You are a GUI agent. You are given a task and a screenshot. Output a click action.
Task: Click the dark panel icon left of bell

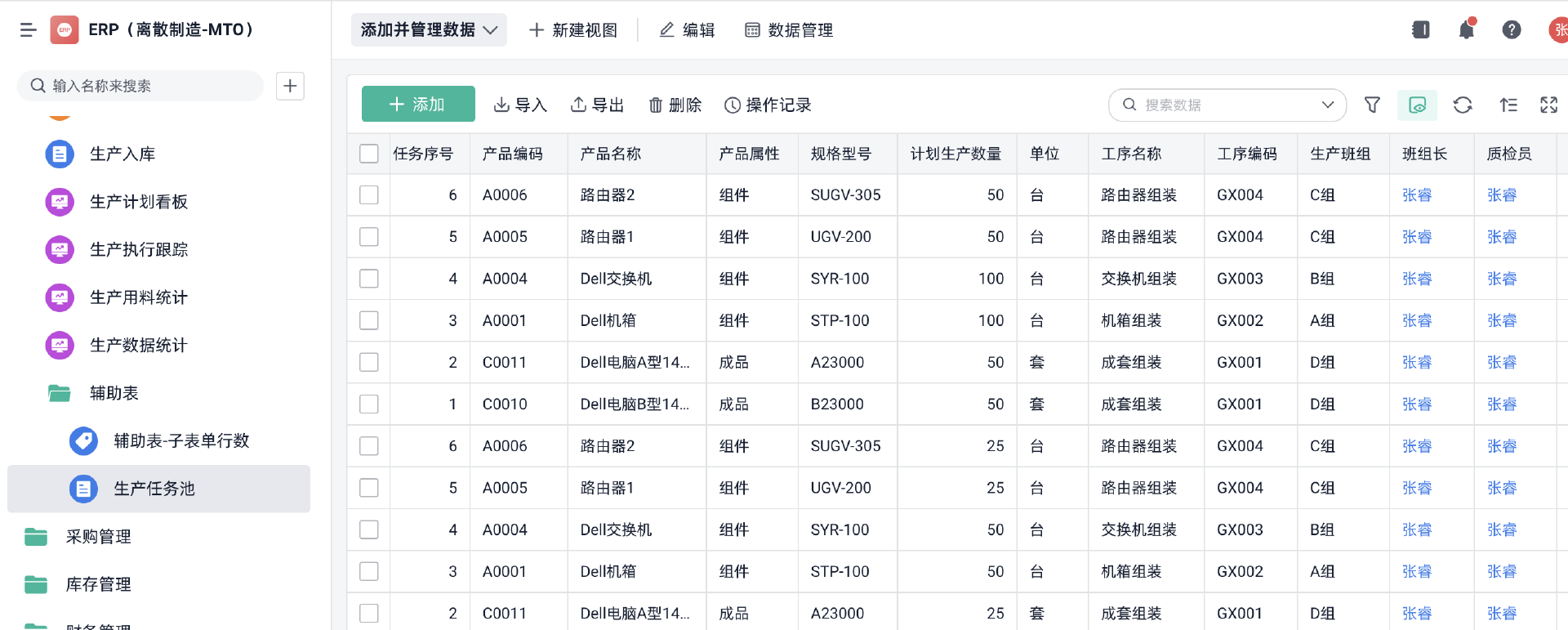click(x=1421, y=30)
